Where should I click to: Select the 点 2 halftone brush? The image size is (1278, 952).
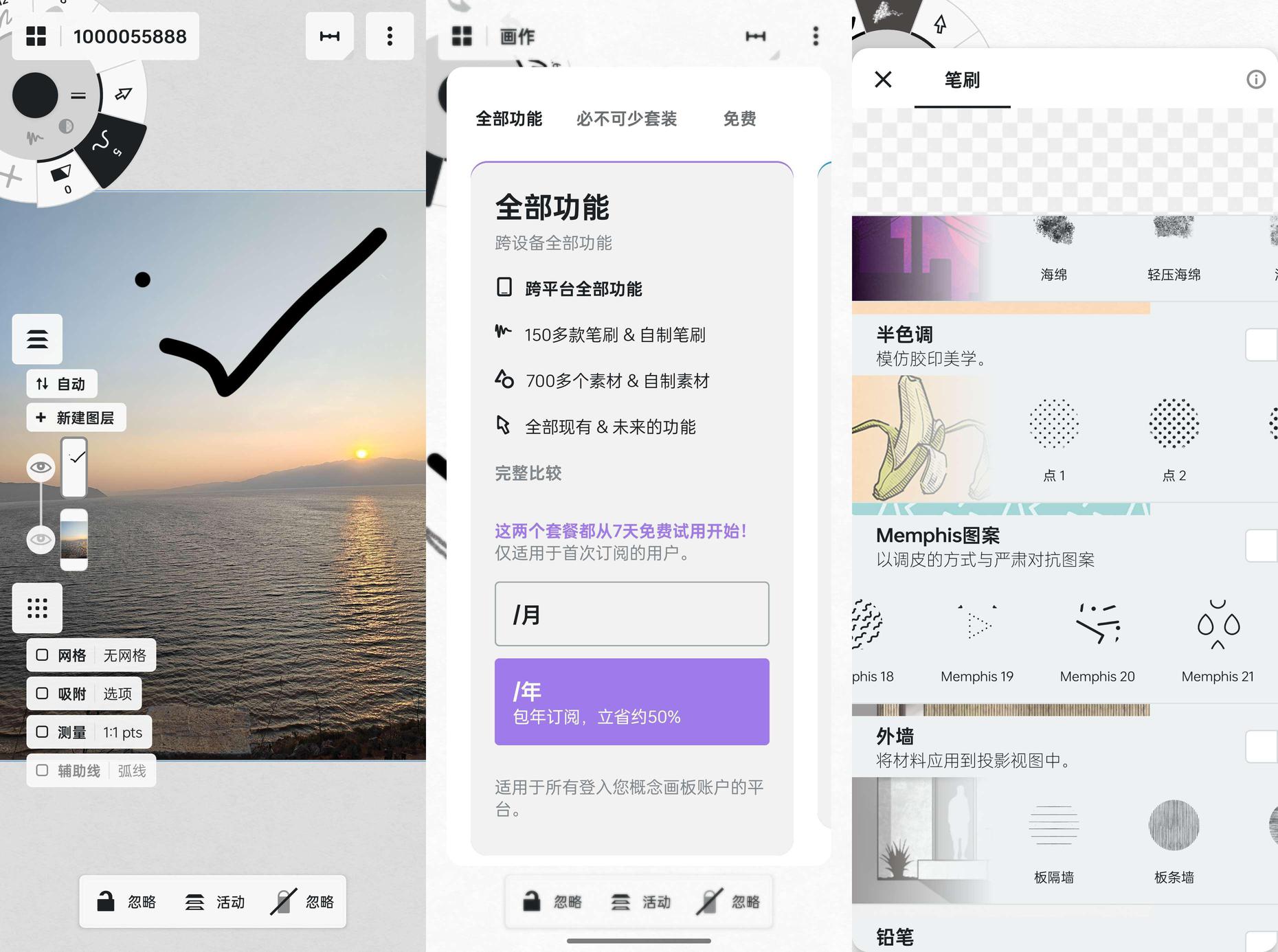point(1174,440)
